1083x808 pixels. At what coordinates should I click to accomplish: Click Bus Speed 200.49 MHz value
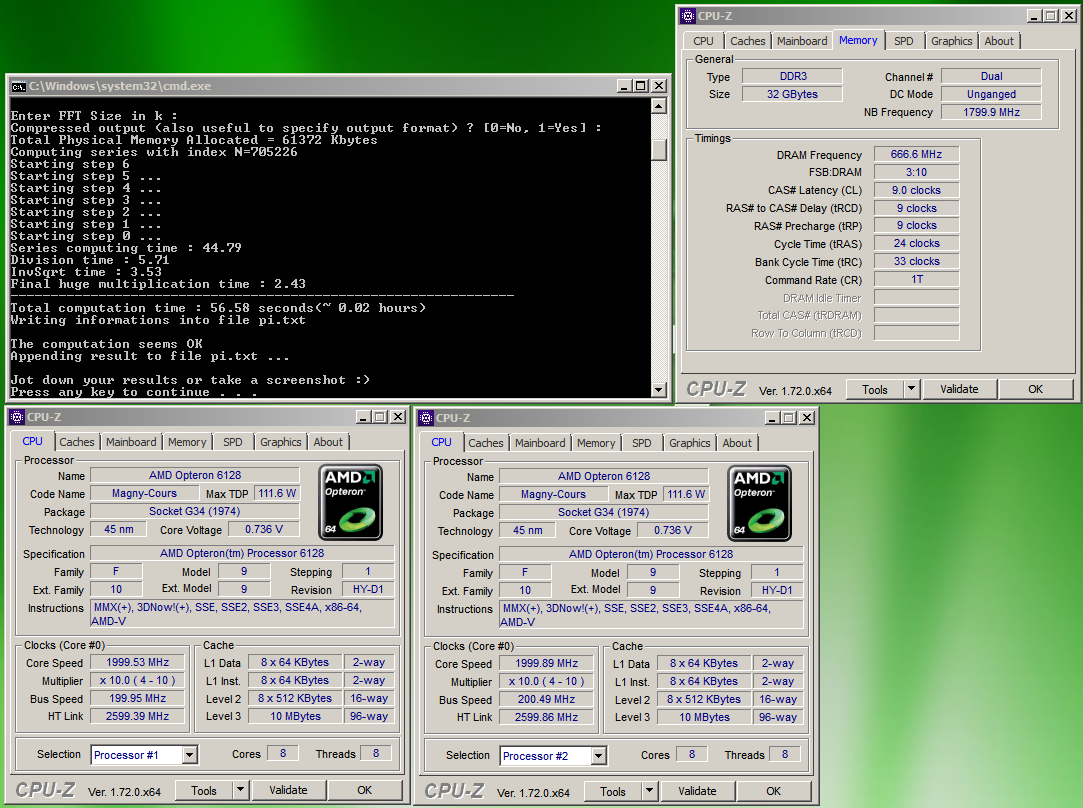point(546,700)
